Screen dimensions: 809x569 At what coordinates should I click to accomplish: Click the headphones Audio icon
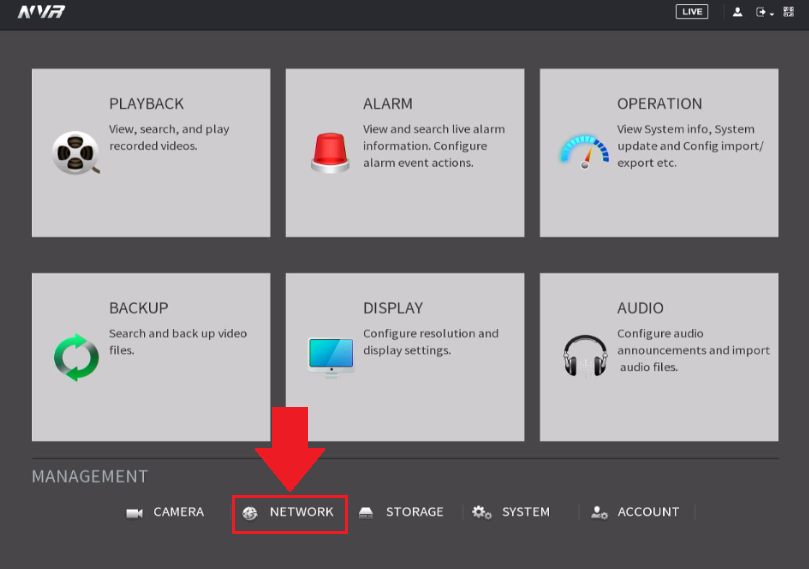pos(585,356)
